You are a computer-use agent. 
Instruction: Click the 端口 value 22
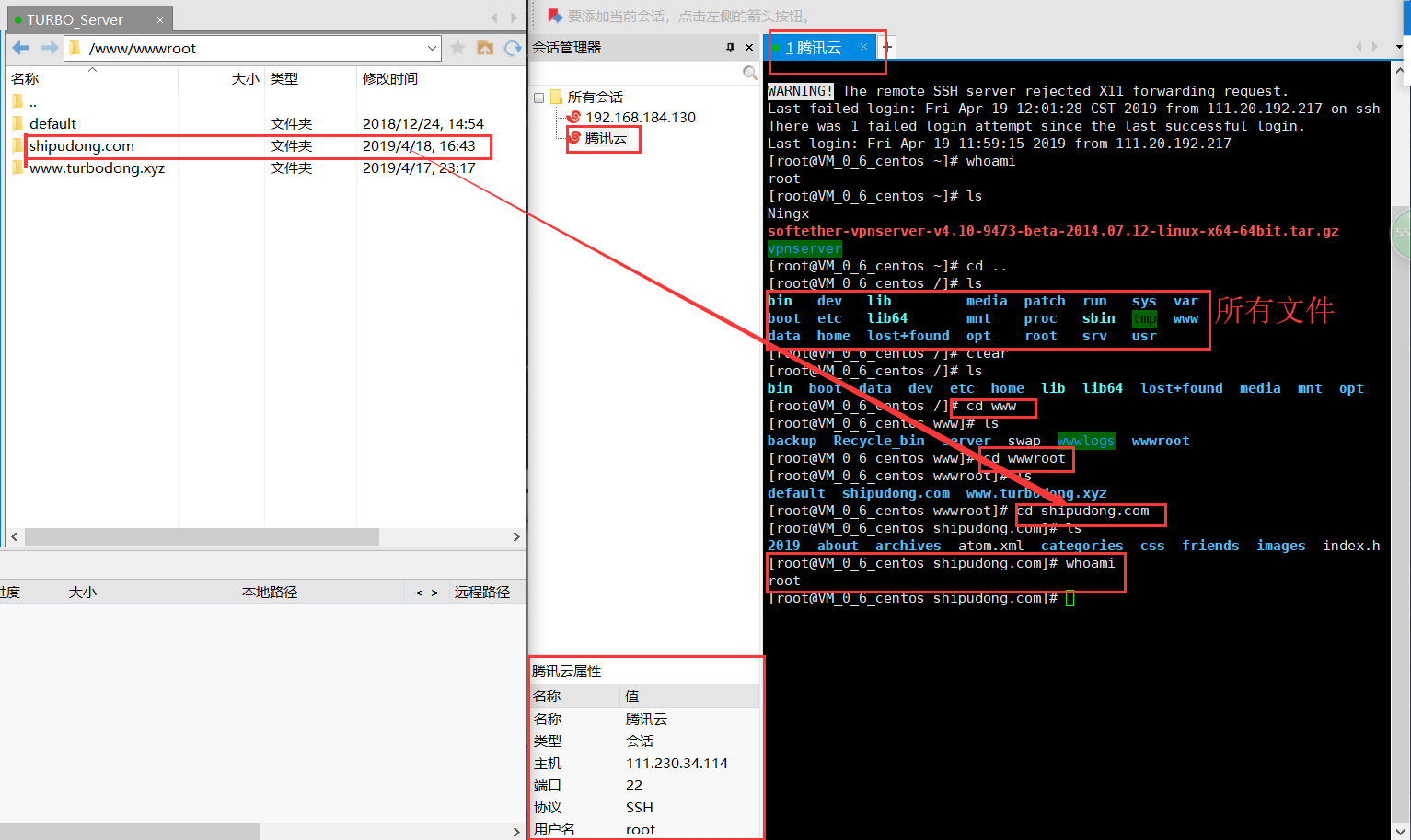click(x=634, y=785)
